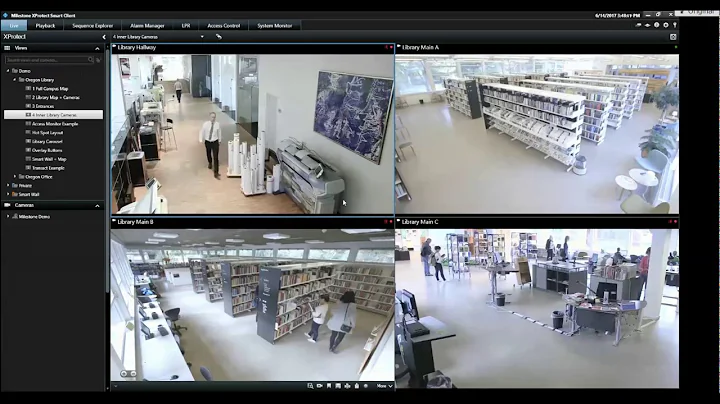Select the Library Main A video feed
Viewport: 720px width, 404px height.
pyautogui.click(x=537, y=134)
